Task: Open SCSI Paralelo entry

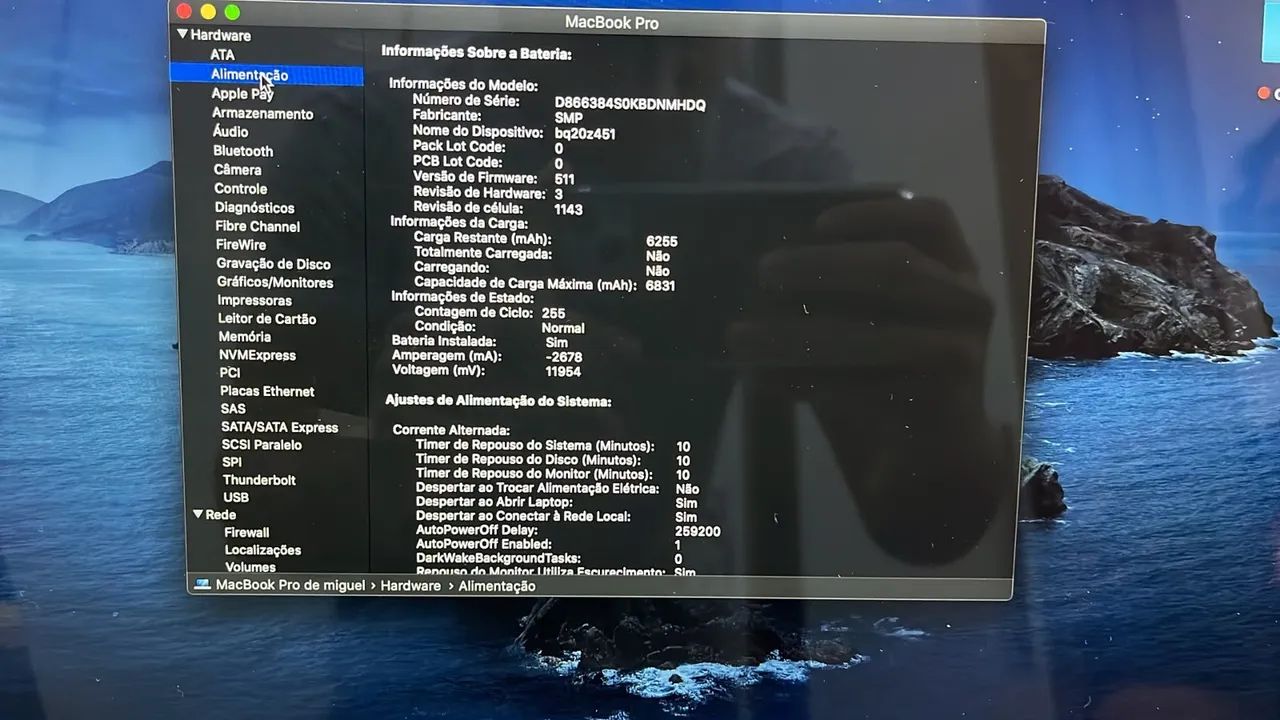Action: click(x=261, y=445)
